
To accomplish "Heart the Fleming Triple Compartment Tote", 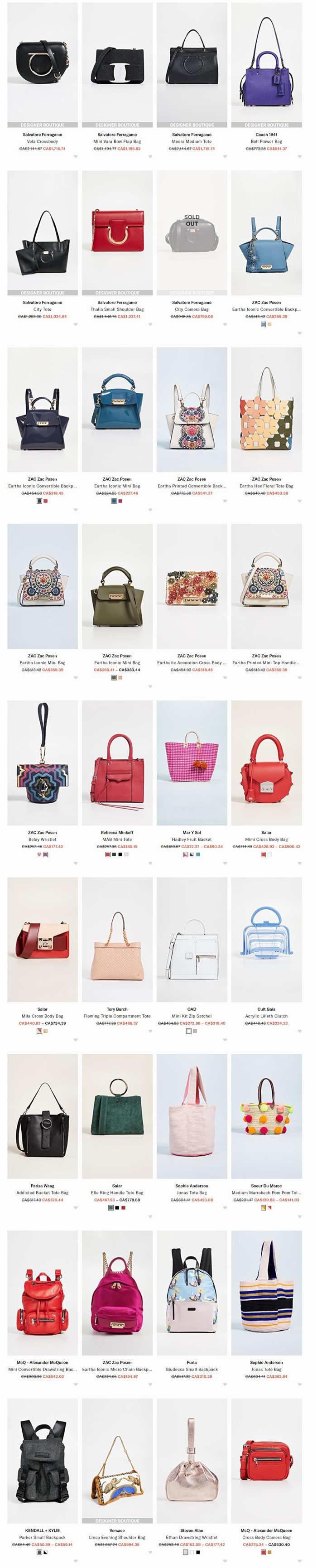I will point(150,1040).
